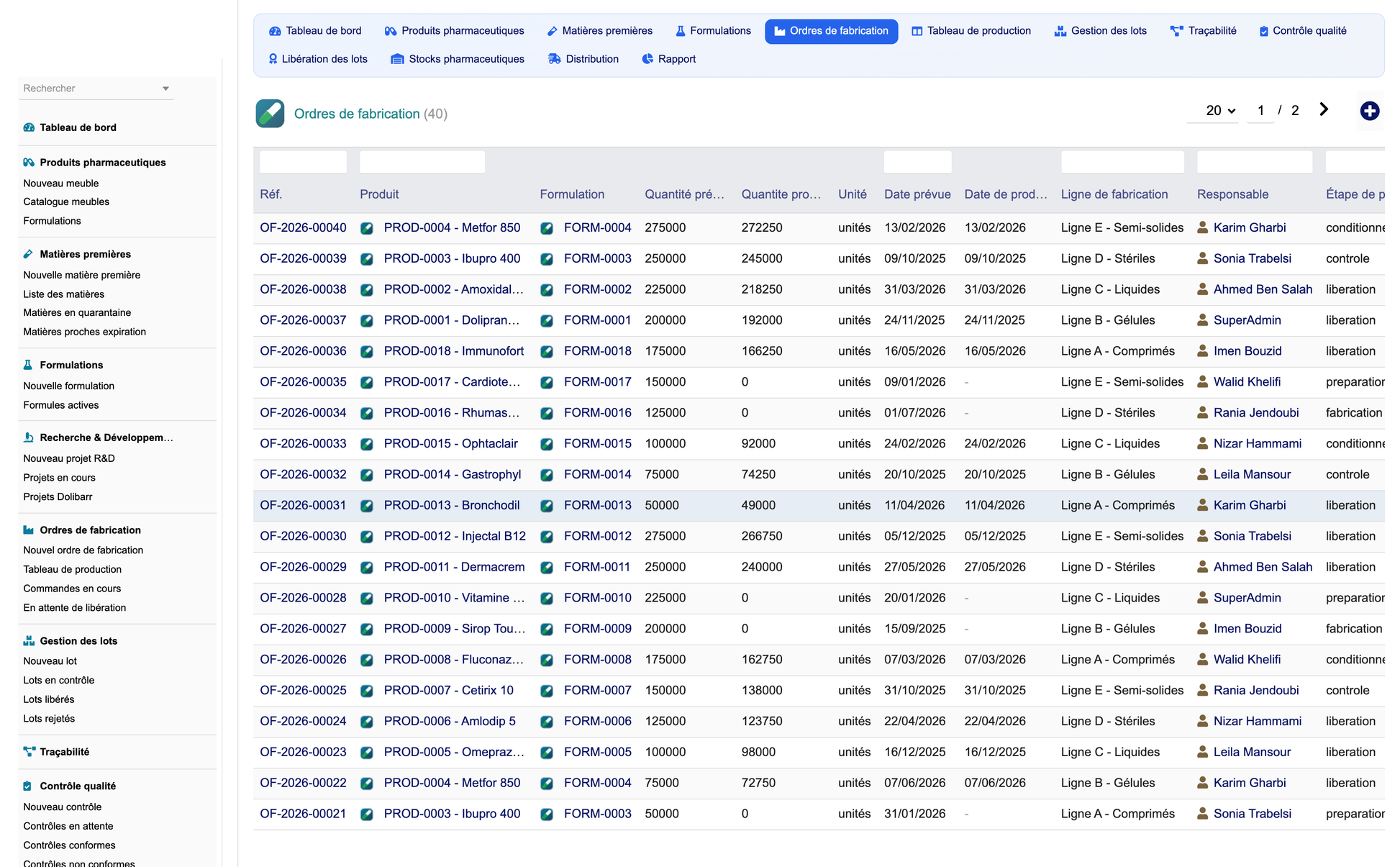
Task: Click the Ordres de fabrication sidebar factory icon
Action: 29,530
